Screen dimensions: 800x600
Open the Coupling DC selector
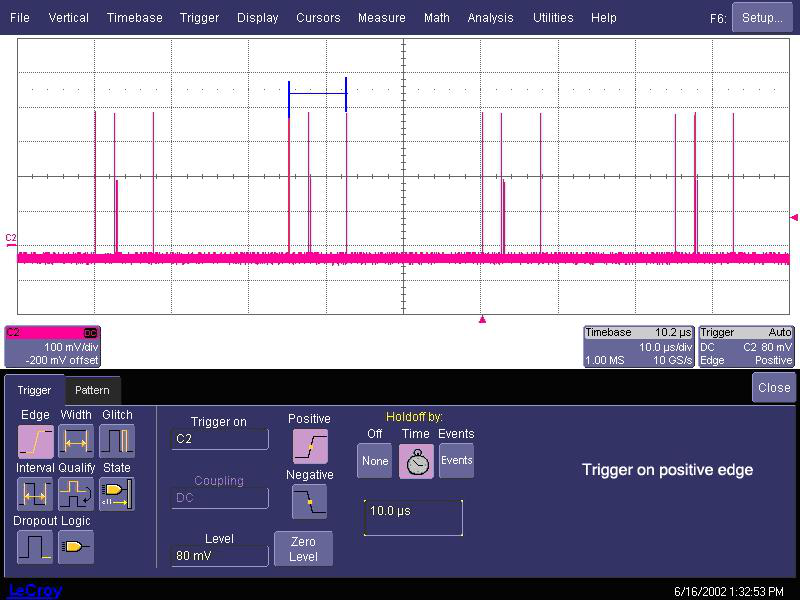[x=219, y=497]
